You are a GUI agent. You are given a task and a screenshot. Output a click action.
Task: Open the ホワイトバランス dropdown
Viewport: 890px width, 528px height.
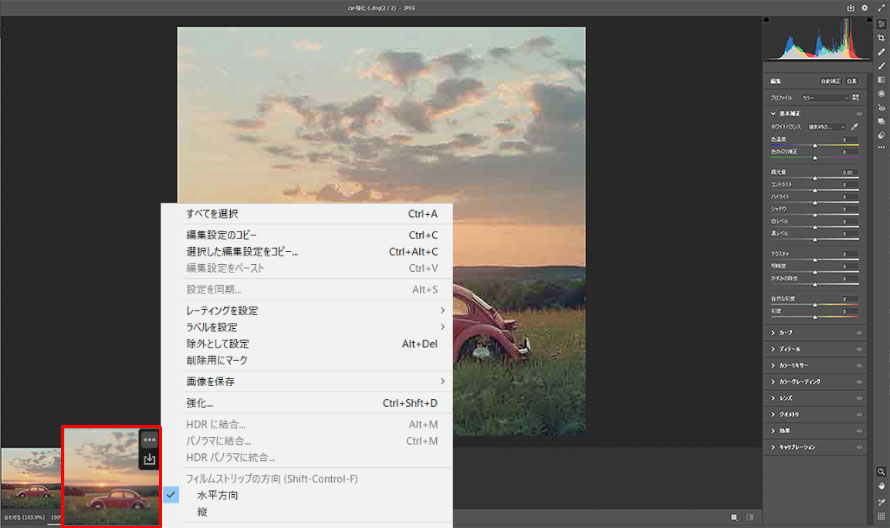tap(826, 127)
